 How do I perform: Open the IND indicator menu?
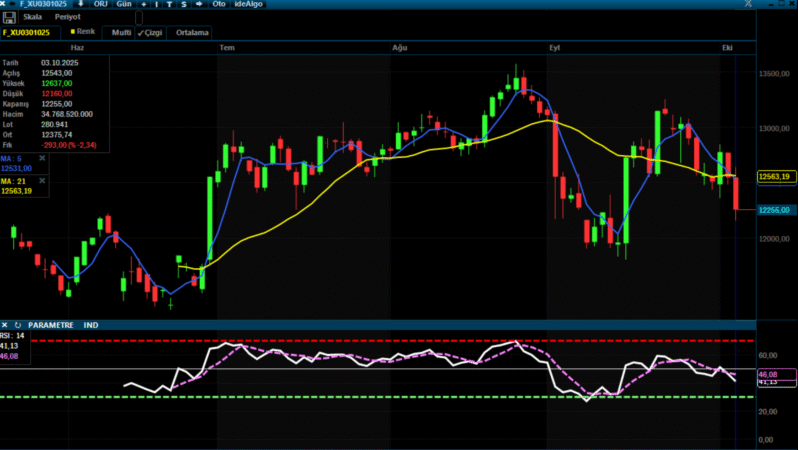tap(91, 325)
